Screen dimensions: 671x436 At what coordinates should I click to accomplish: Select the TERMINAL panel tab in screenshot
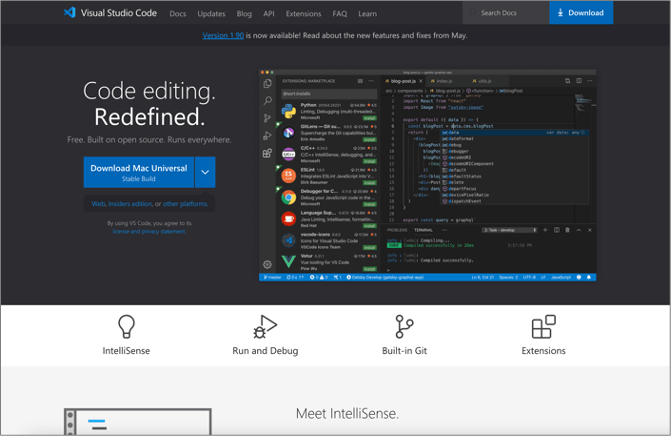tap(423, 230)
